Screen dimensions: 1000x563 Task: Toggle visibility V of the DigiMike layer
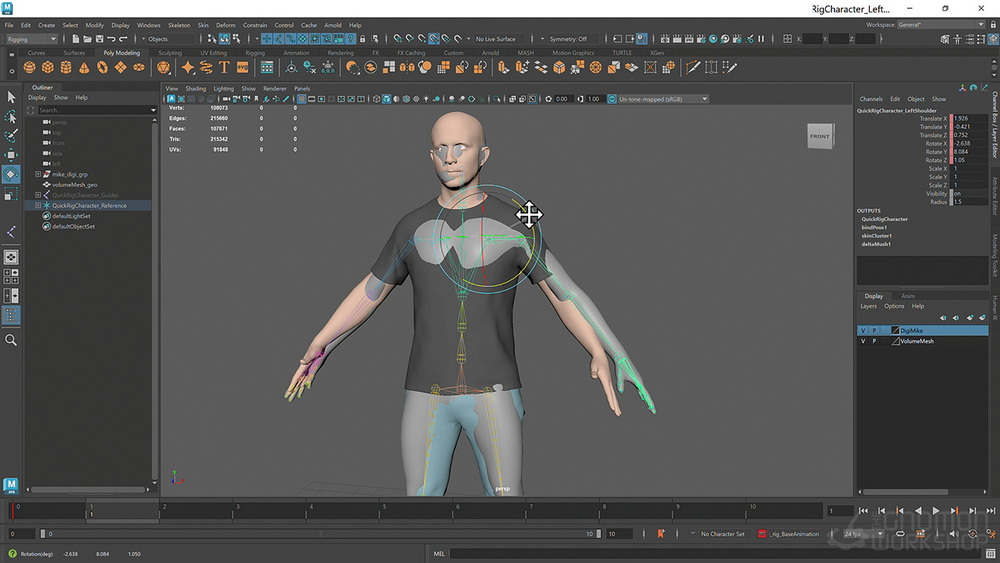click(x=863, y=330)
